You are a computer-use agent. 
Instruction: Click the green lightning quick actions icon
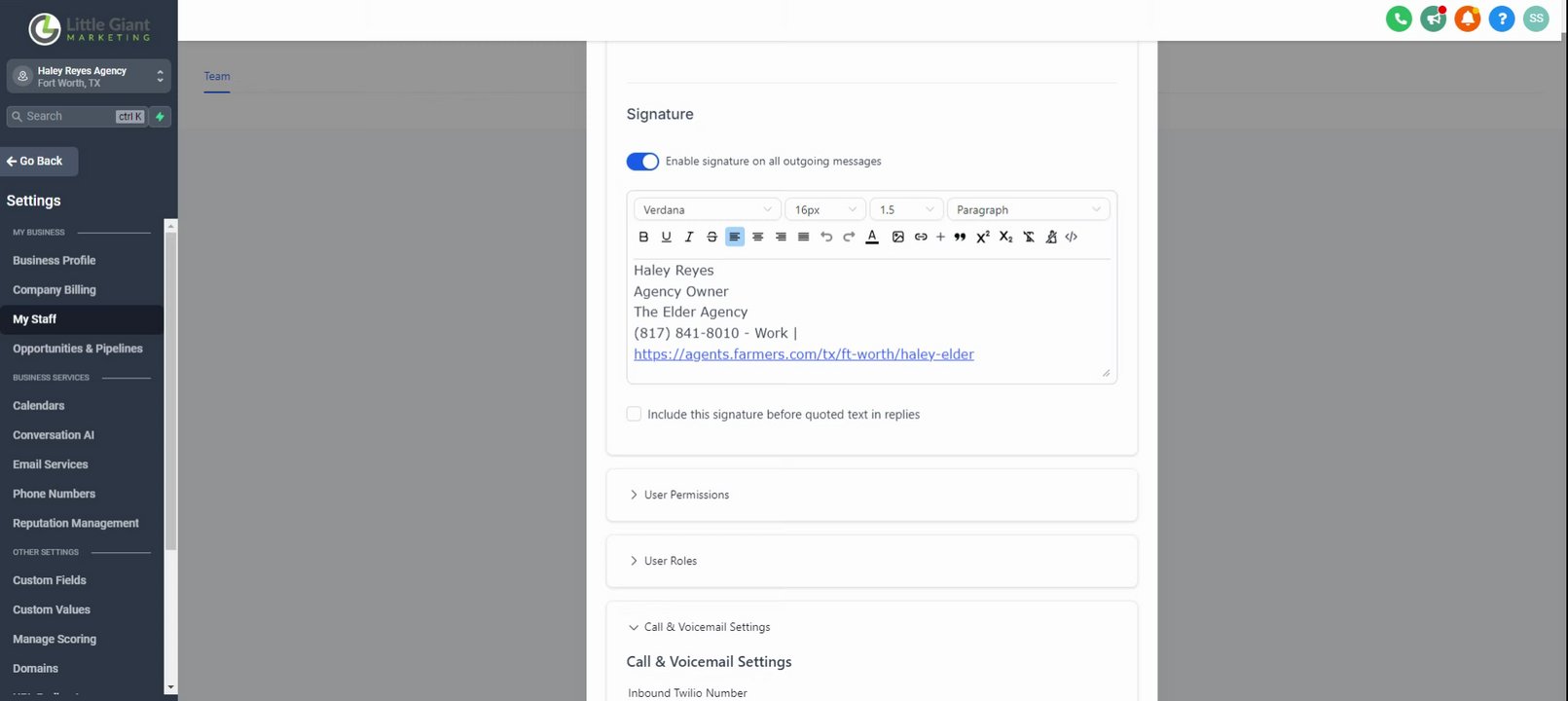[161, 116]
